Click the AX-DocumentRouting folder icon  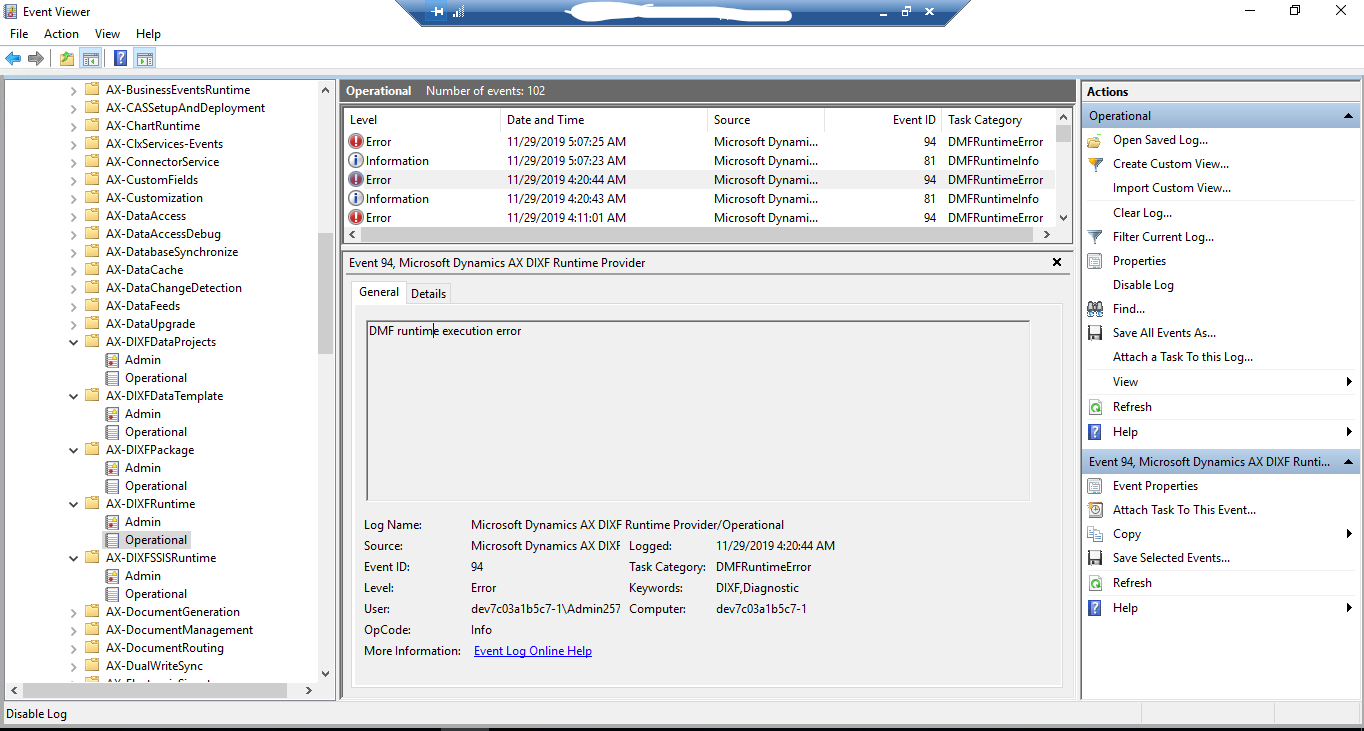click(93, 648)
